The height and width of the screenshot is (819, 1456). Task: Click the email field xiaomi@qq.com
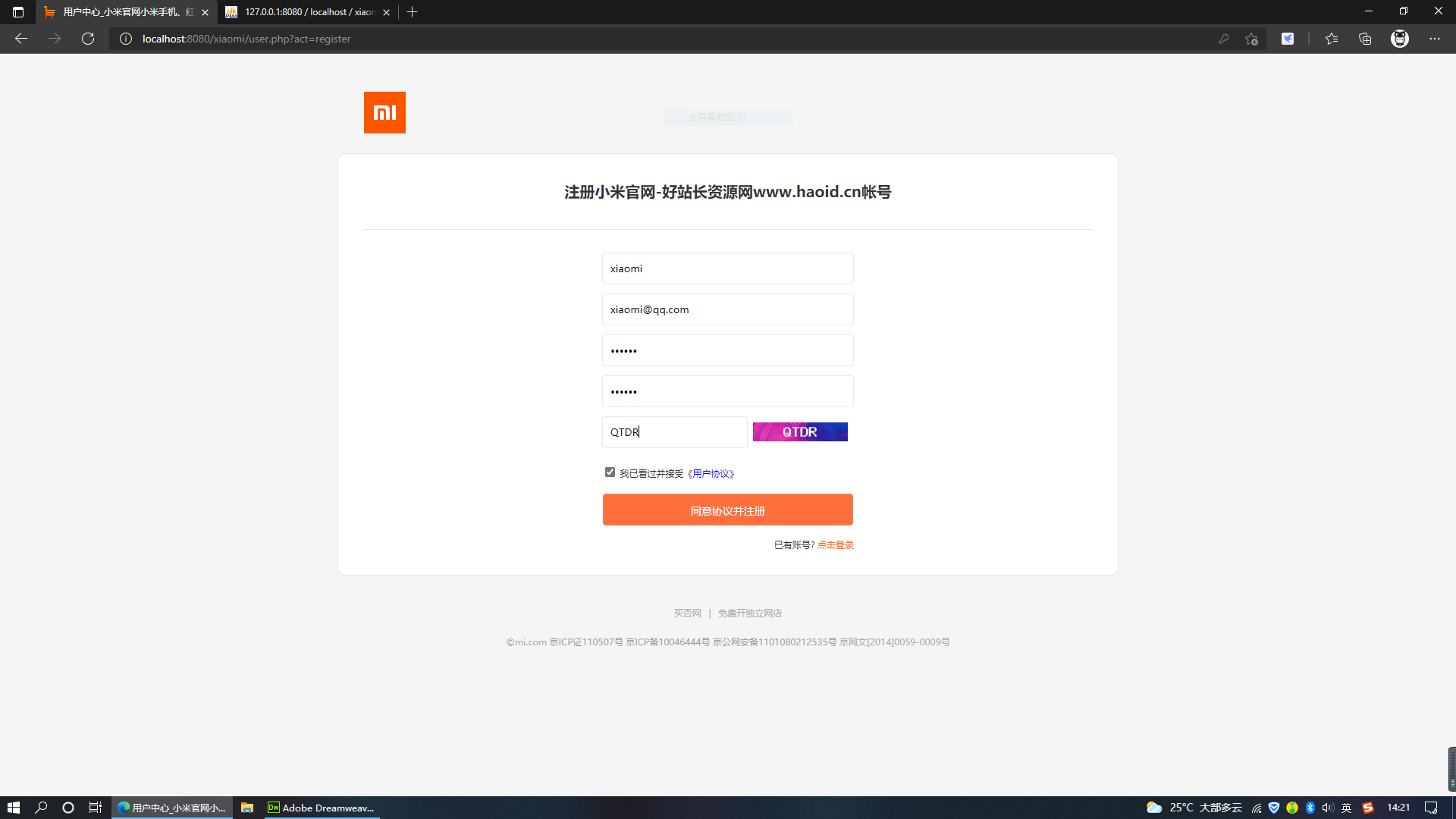point(727,309)
